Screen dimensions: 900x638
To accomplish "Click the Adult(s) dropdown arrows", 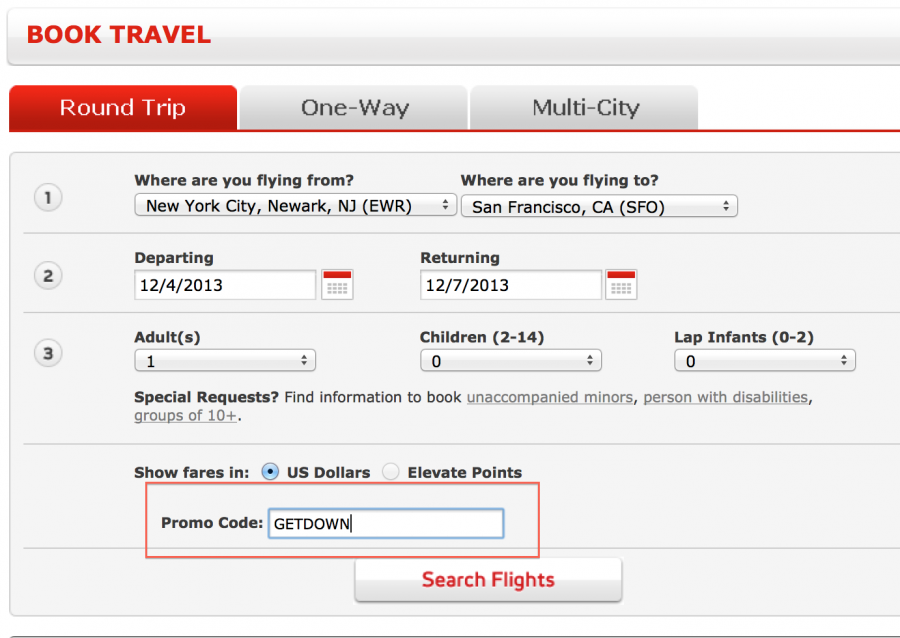I will click(x=303, y=360).
